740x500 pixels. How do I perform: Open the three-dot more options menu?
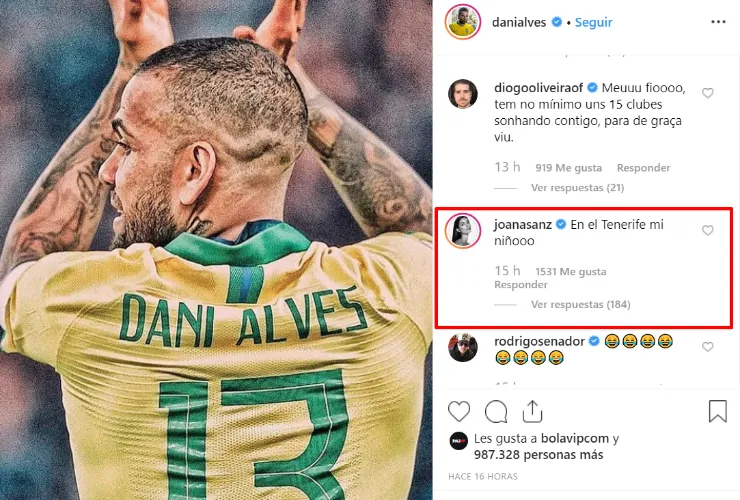click(718, 22)
